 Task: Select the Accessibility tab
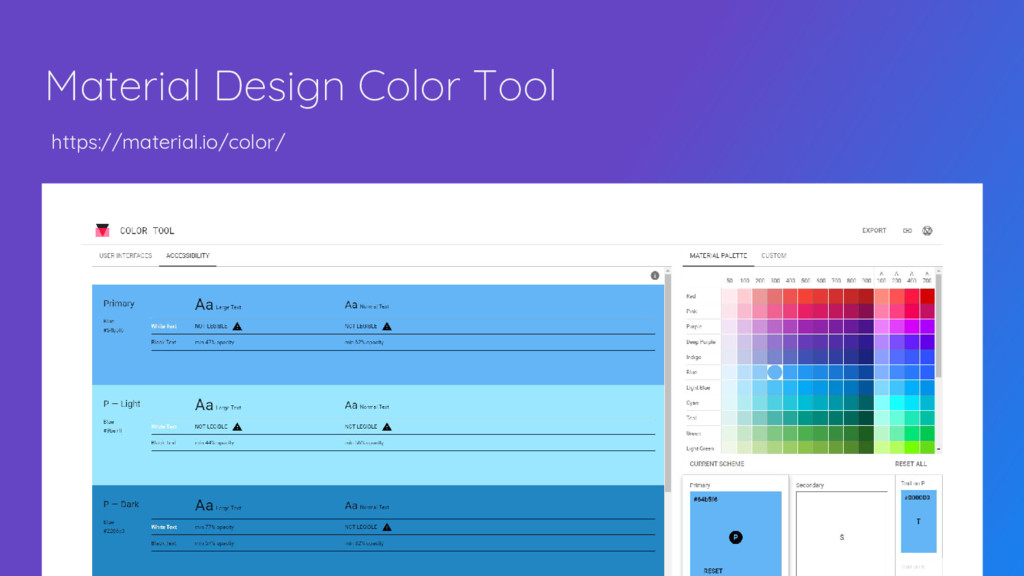point(187,256)
